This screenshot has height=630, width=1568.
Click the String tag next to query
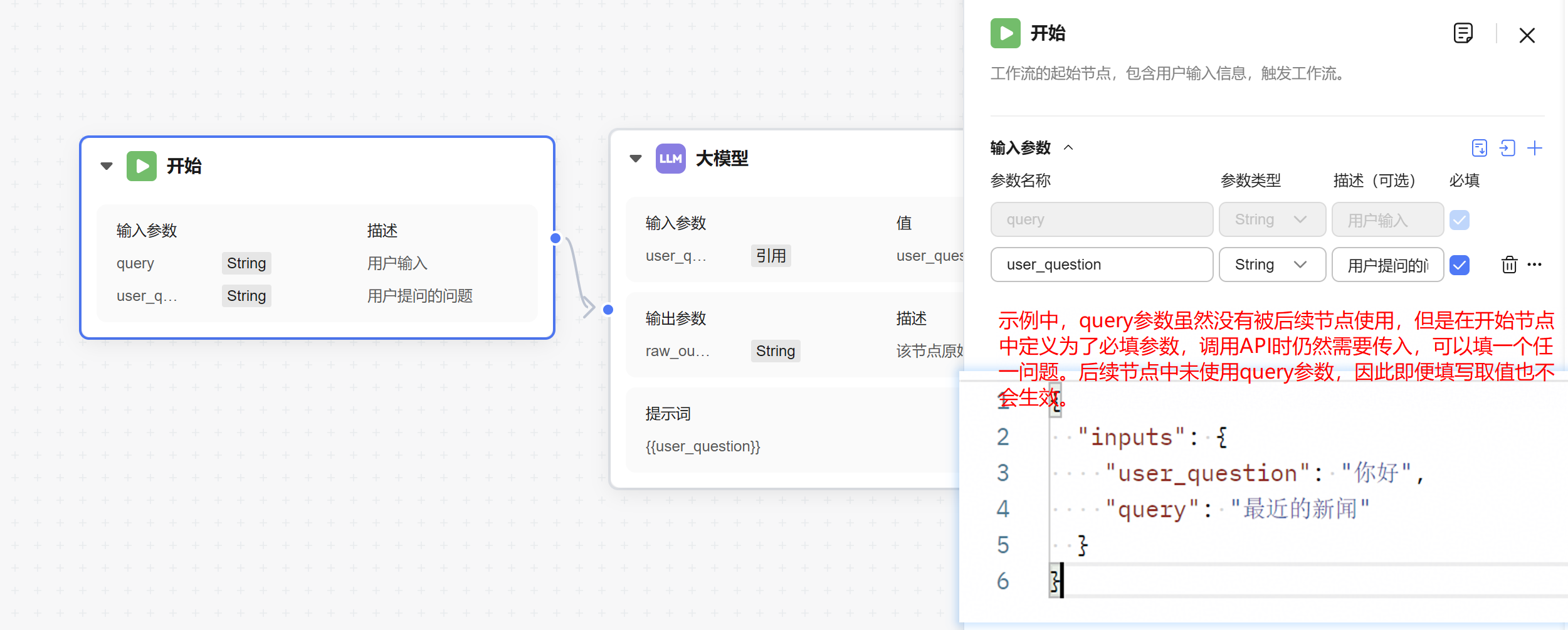coord(246,263)
